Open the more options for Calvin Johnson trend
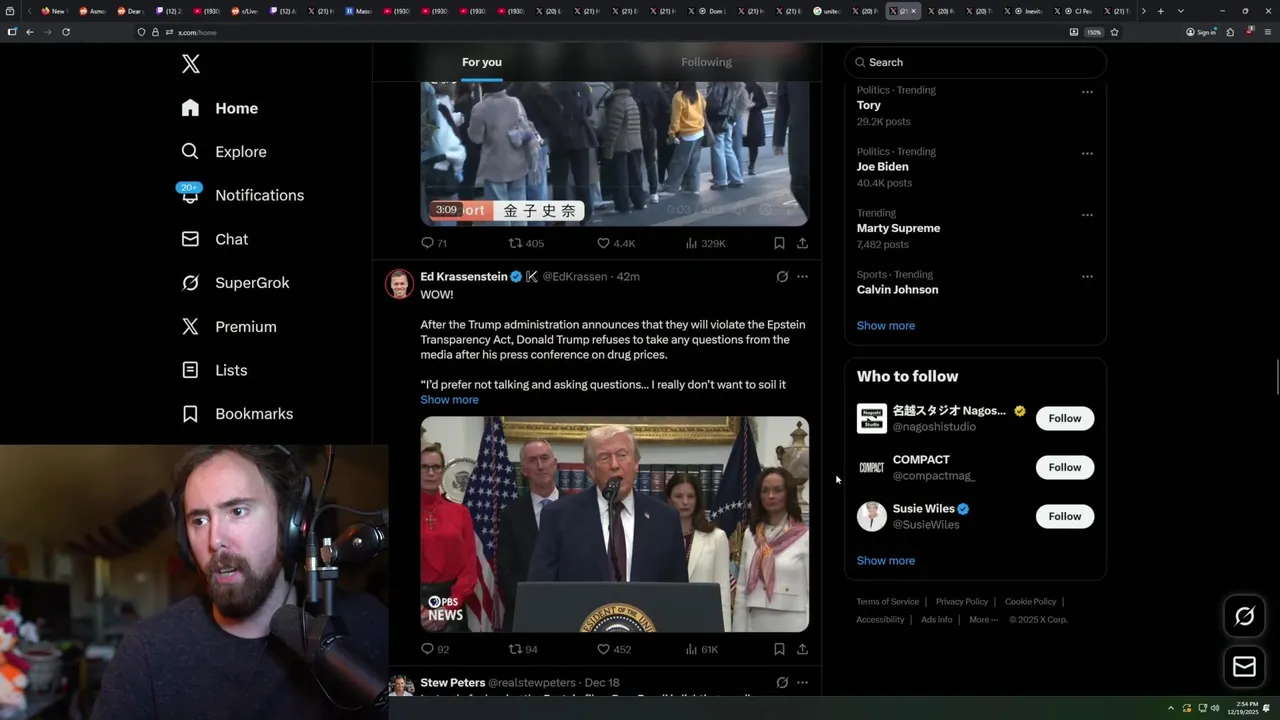Screen dimensions: 1280x720 click(x=1087, y=276)
